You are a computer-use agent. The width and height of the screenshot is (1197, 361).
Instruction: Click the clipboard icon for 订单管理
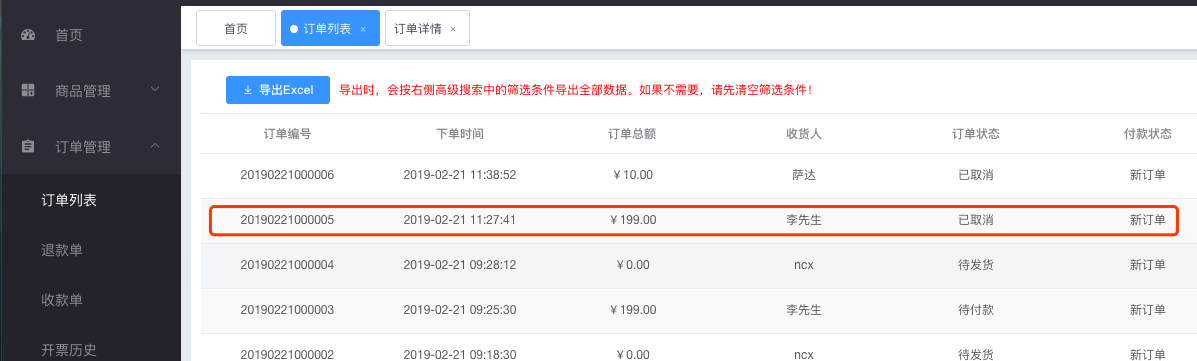28,147
